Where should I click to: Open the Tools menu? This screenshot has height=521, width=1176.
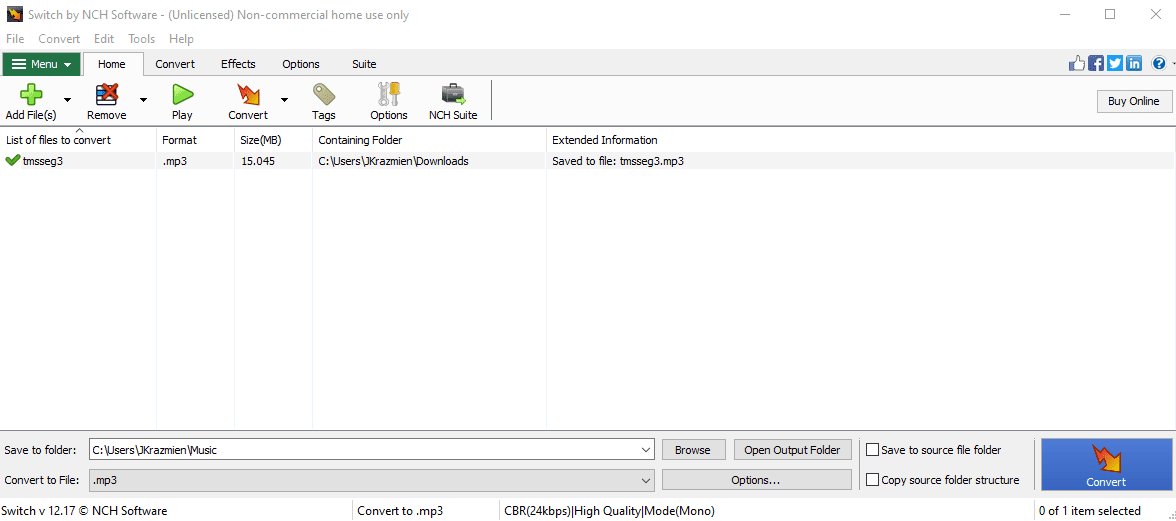click(x=141, y=39)
